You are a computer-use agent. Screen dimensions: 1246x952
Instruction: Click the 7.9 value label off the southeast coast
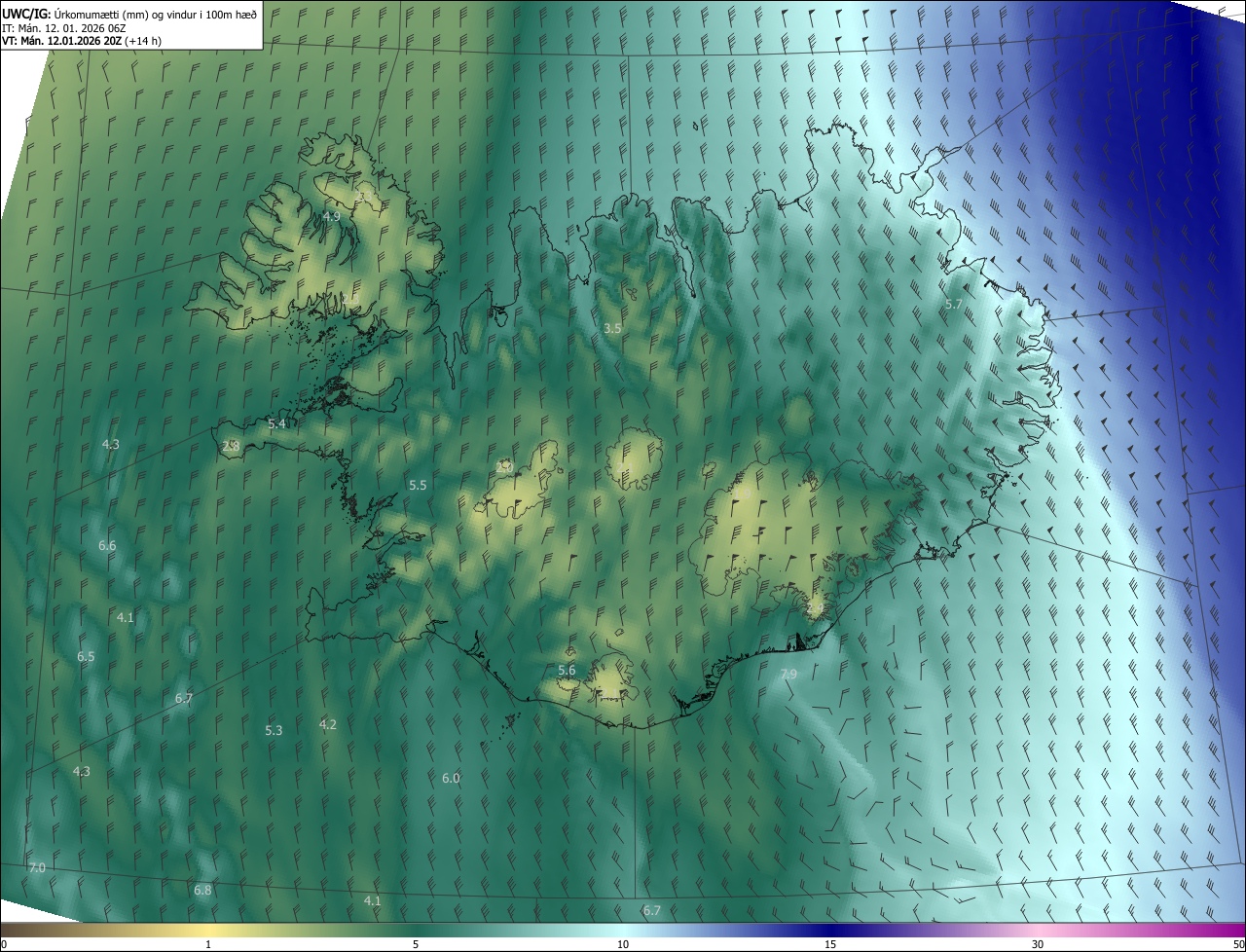click(x=788, y=675)
